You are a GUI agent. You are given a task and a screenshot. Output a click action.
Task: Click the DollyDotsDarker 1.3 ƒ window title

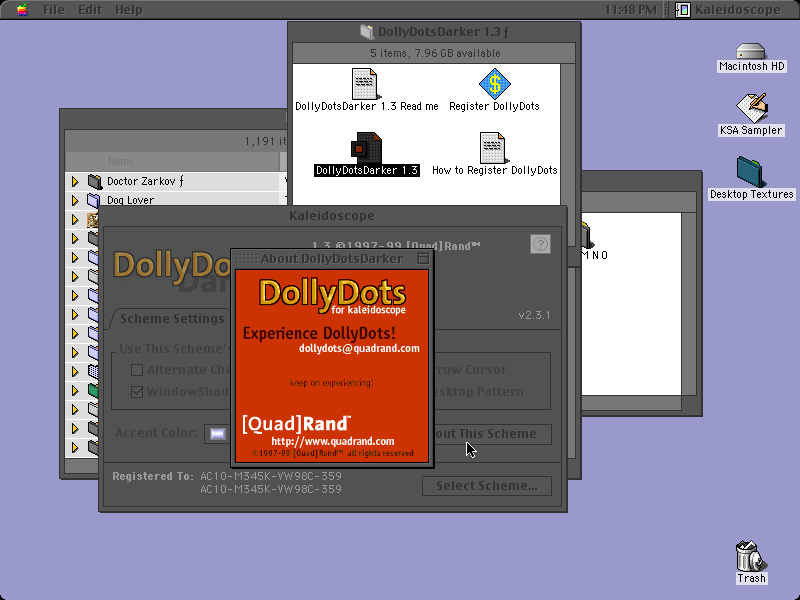tap(443, 32)
